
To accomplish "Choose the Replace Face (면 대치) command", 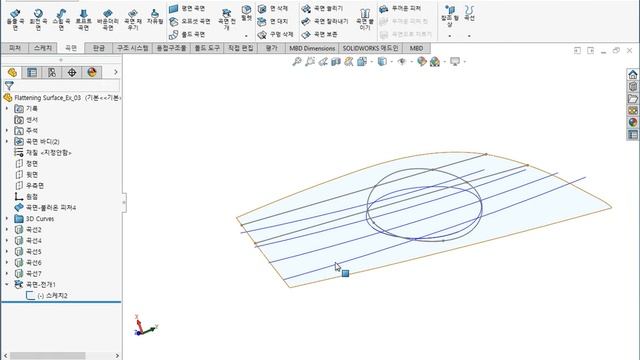I will pos(273,21).
